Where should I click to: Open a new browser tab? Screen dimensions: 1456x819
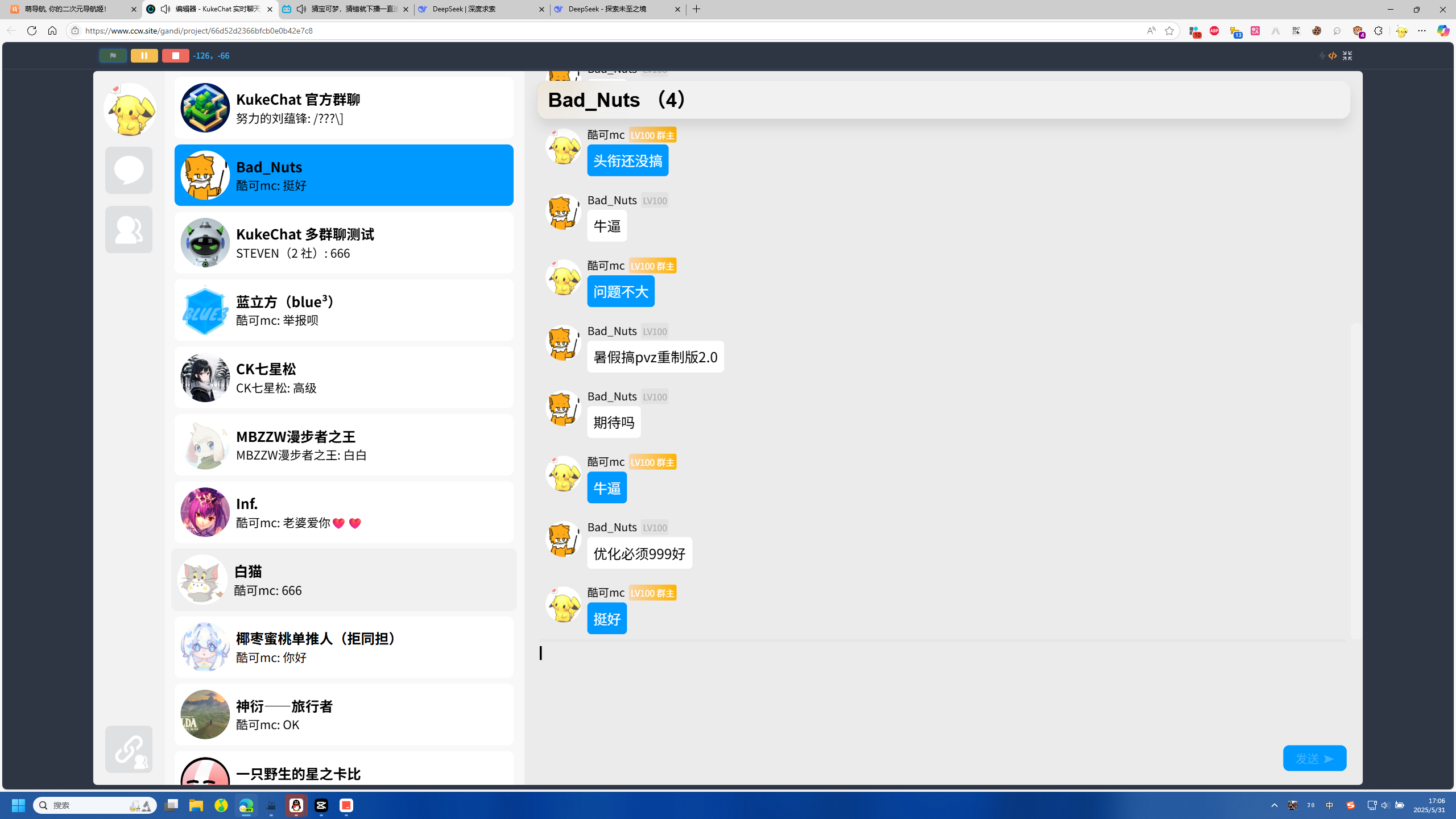coord(697,9)
